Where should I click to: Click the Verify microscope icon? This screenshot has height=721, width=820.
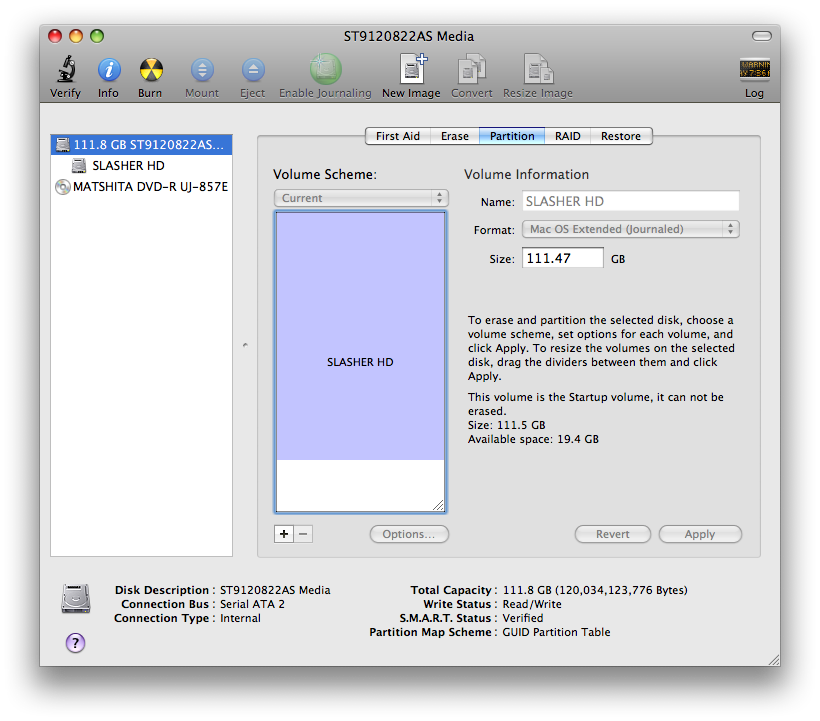click(66, 70)
